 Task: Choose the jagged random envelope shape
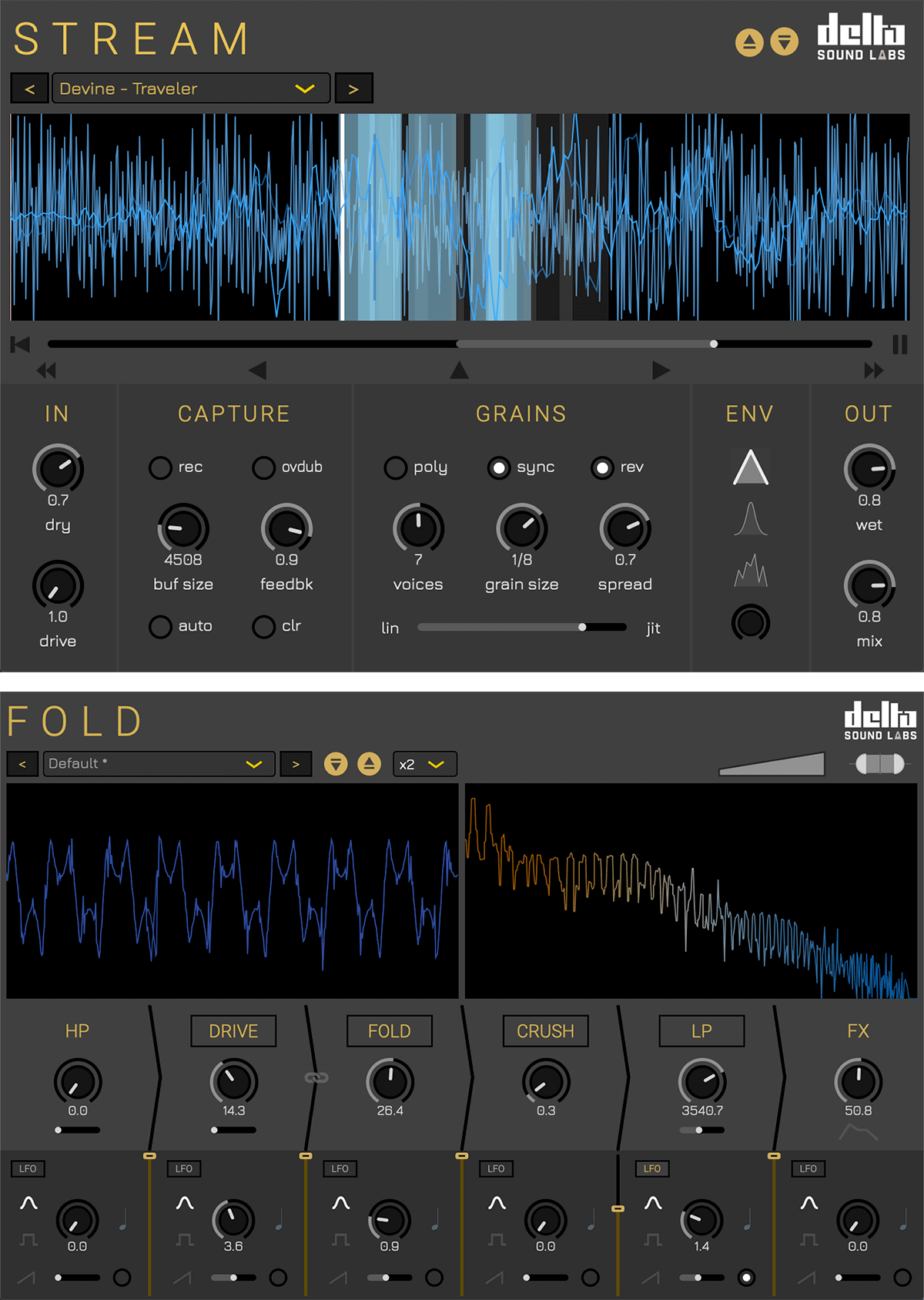pyautogui.click(x=750, y=571)
